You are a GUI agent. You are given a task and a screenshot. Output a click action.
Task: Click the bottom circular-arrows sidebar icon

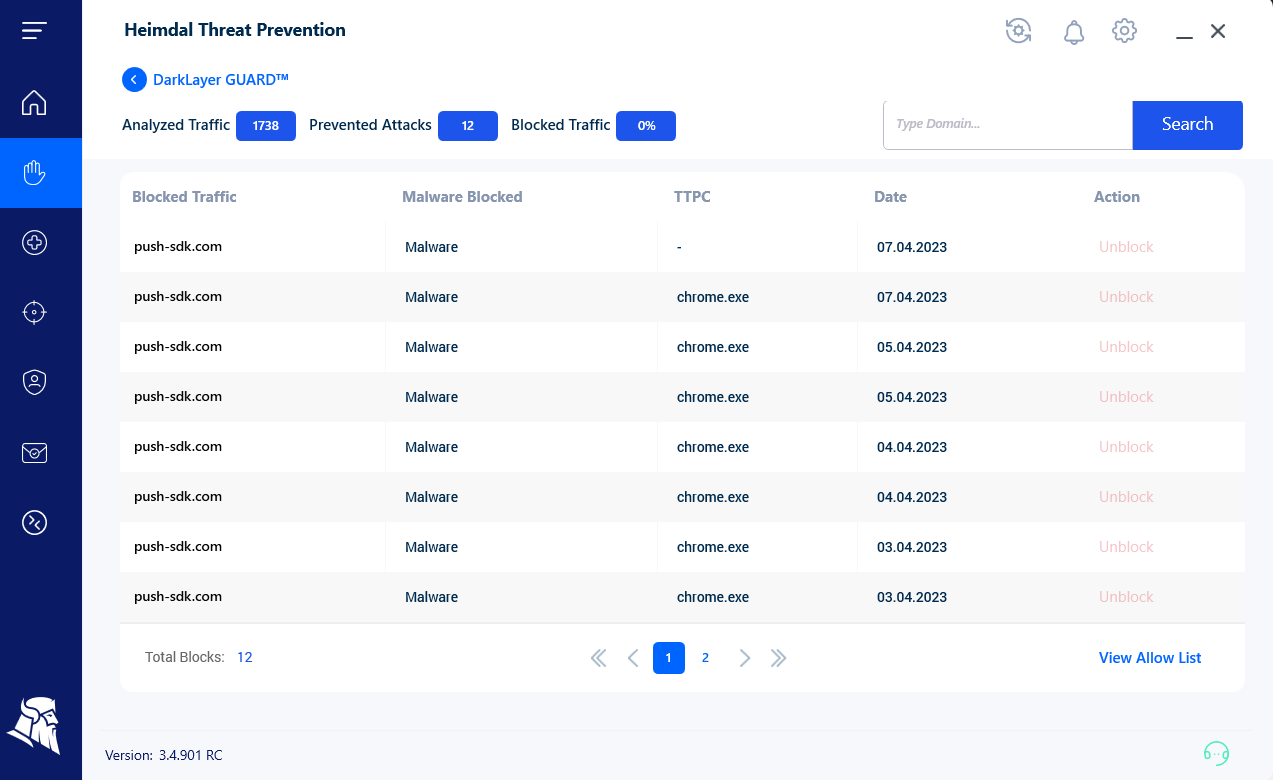(33, 522)
